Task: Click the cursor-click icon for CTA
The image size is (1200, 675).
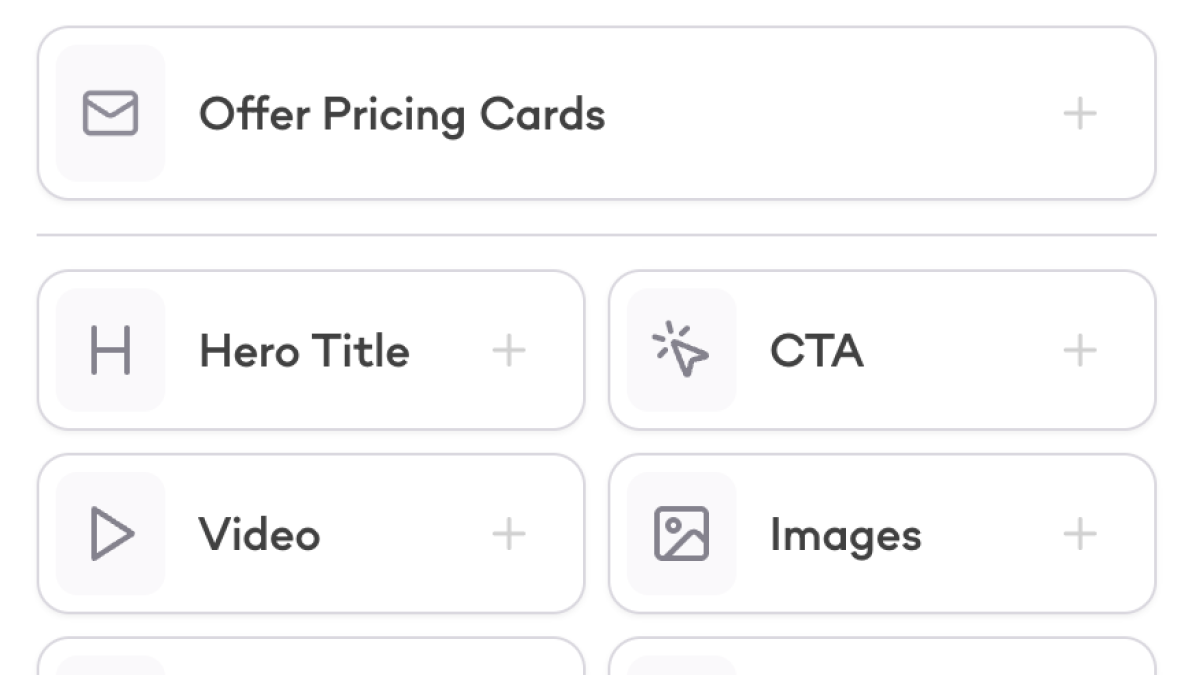Action: pyautogui.click(x=681, y=351)
